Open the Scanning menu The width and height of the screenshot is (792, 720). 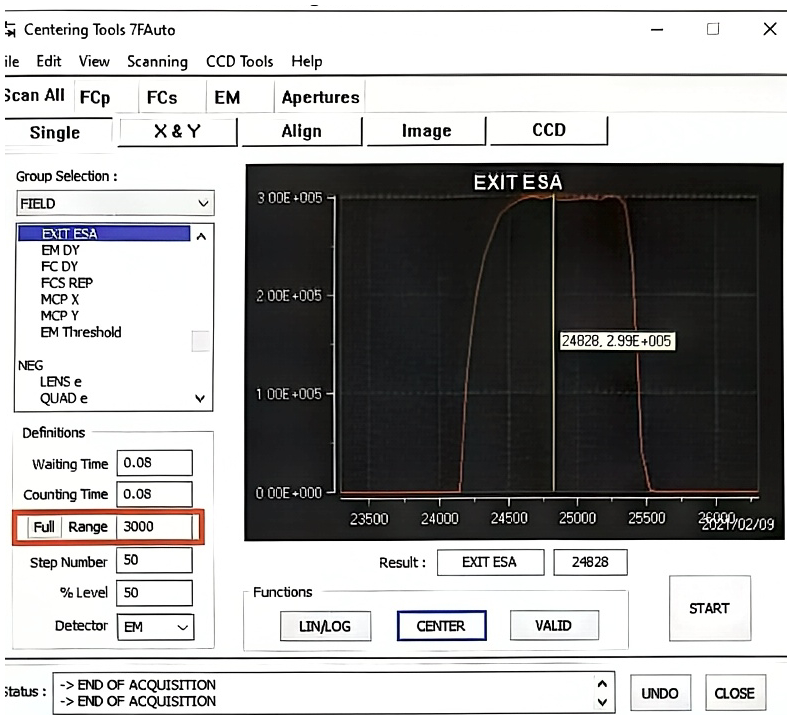[157, 61]
